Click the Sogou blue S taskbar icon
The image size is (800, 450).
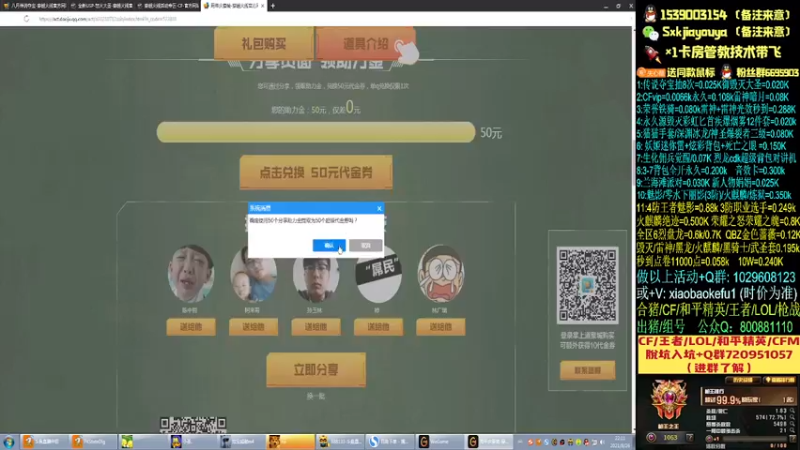click(373, 442)
